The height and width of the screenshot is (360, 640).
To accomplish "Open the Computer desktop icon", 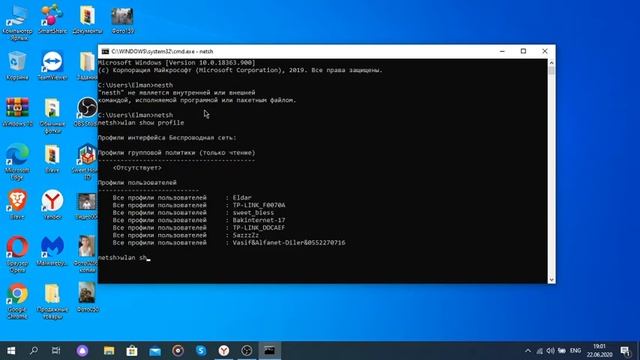I will tap(17, 21).
